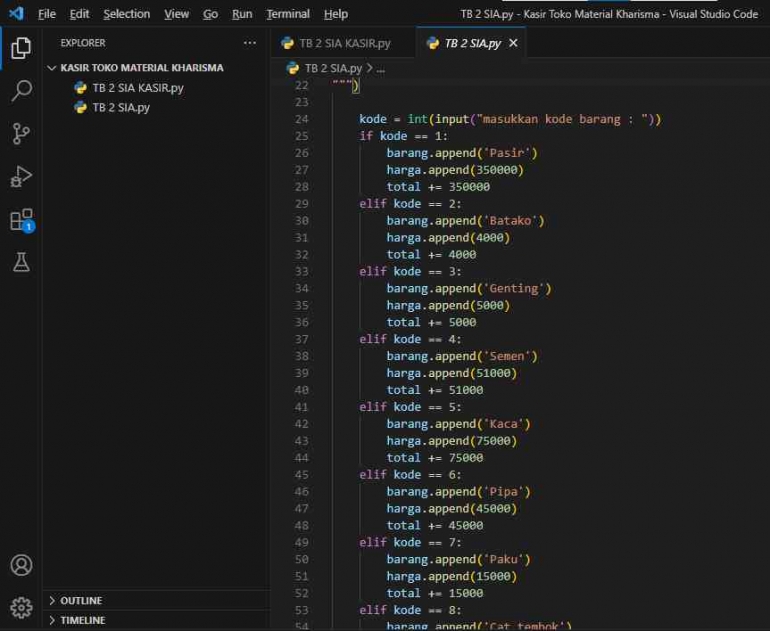Open the File menu
Screen dimensions: 770x631
tap(47, 14)
